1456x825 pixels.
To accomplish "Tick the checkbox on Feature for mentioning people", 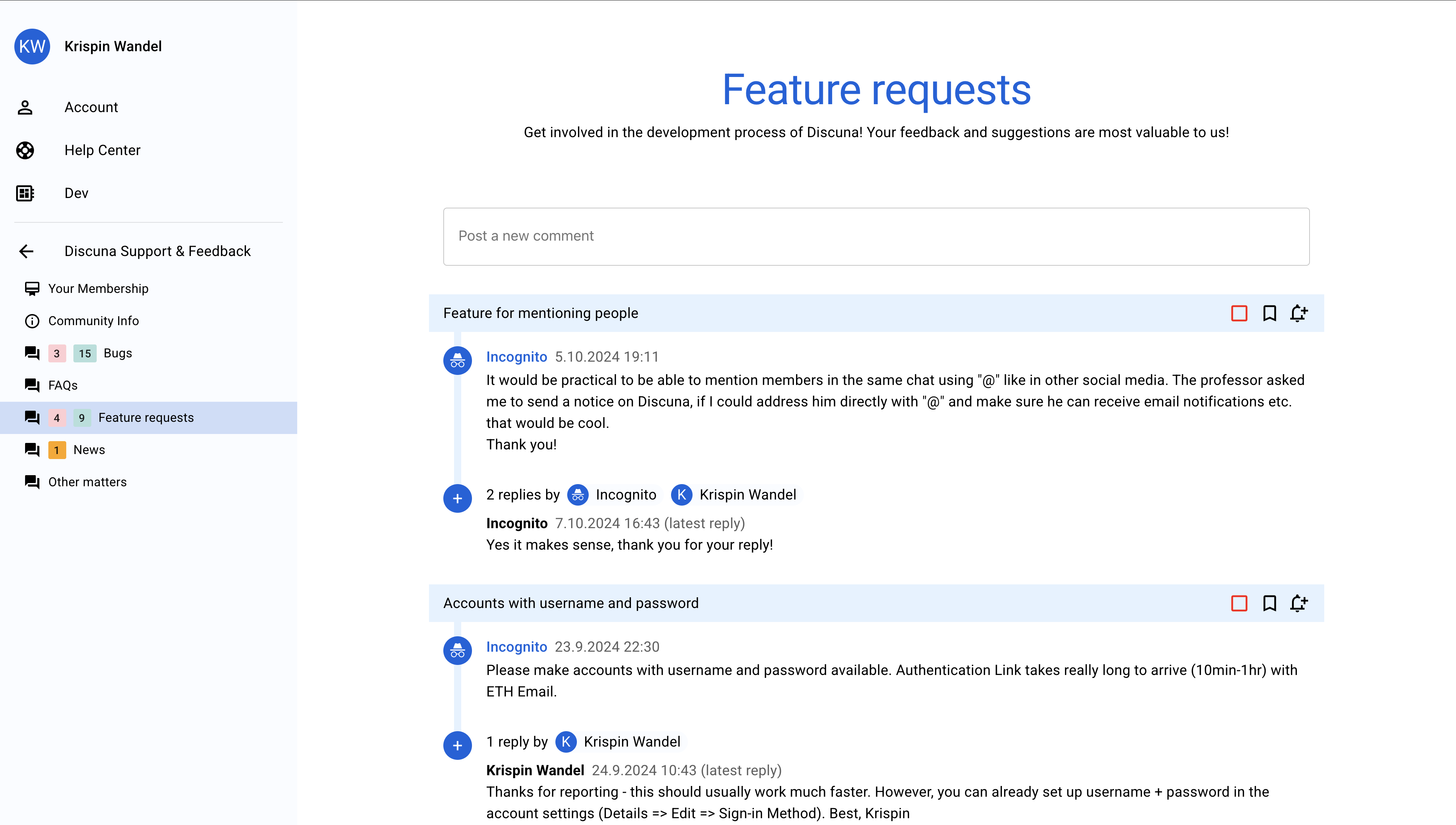I will 1239,313.
